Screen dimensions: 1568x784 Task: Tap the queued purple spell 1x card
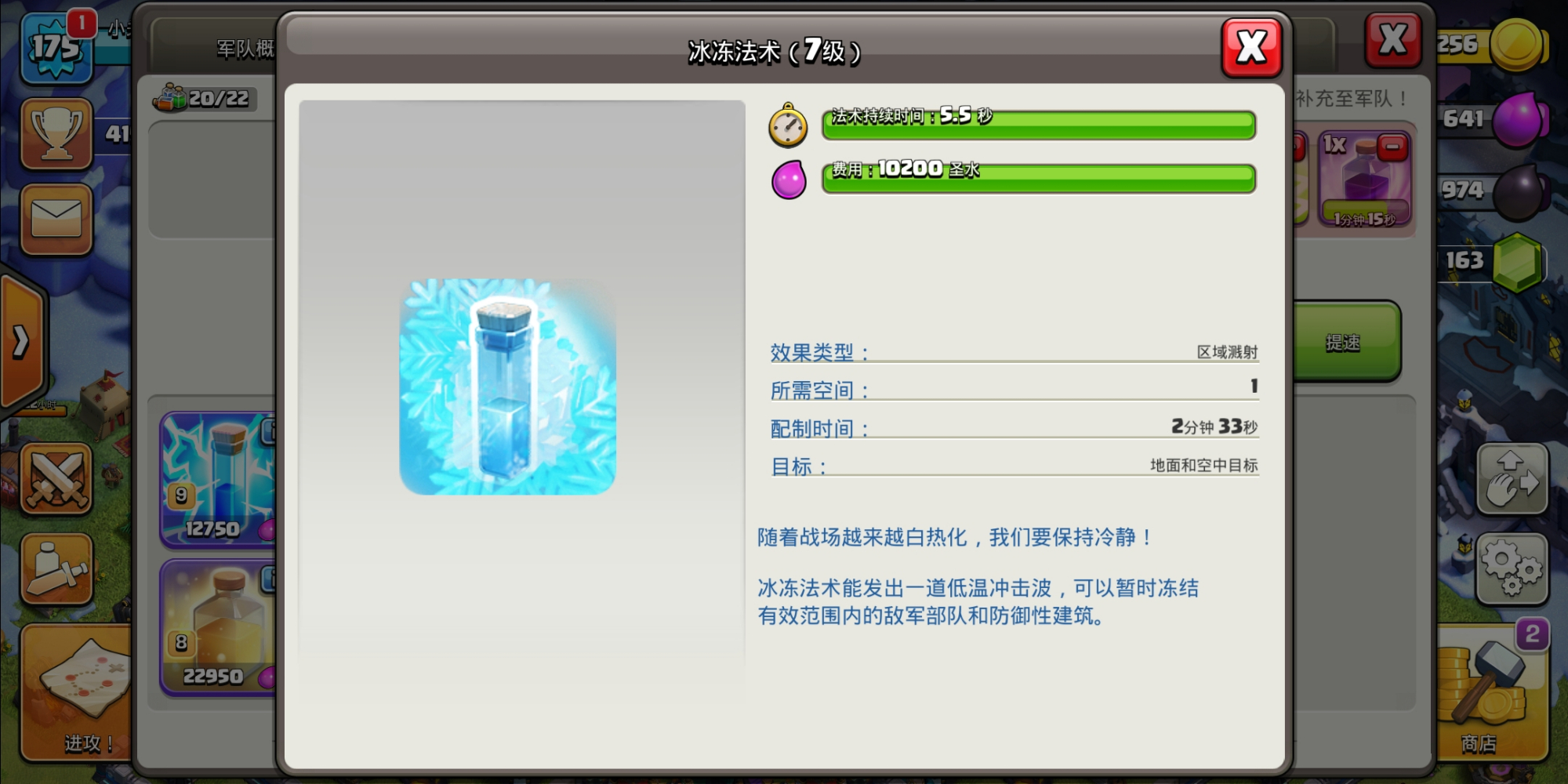[x=1364, y=180]
